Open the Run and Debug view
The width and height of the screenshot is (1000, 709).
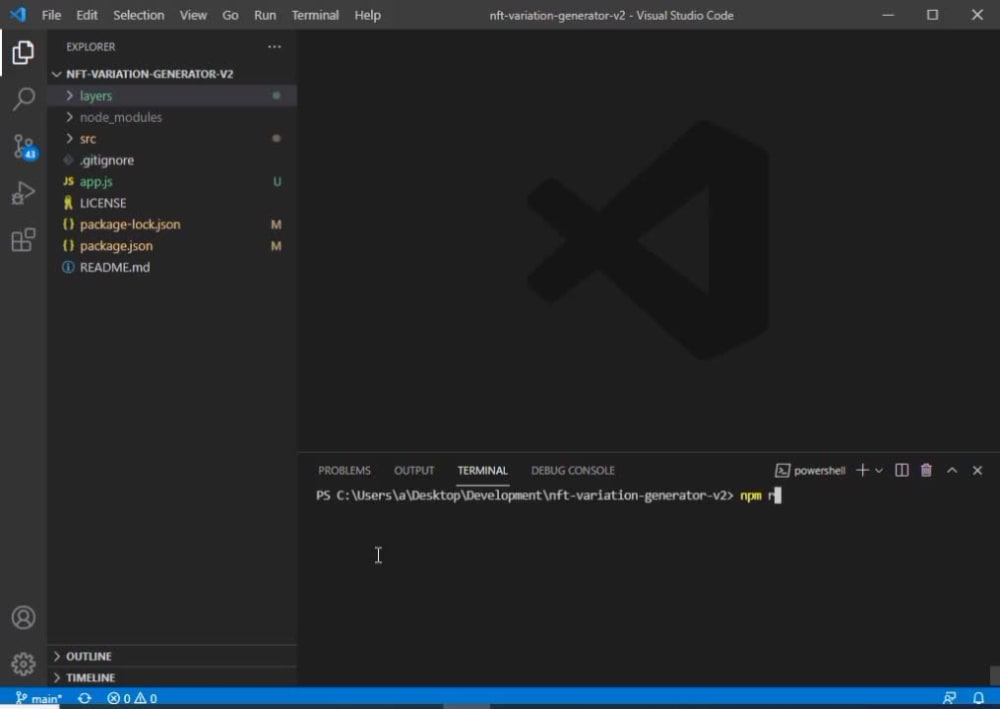point(23,193)
